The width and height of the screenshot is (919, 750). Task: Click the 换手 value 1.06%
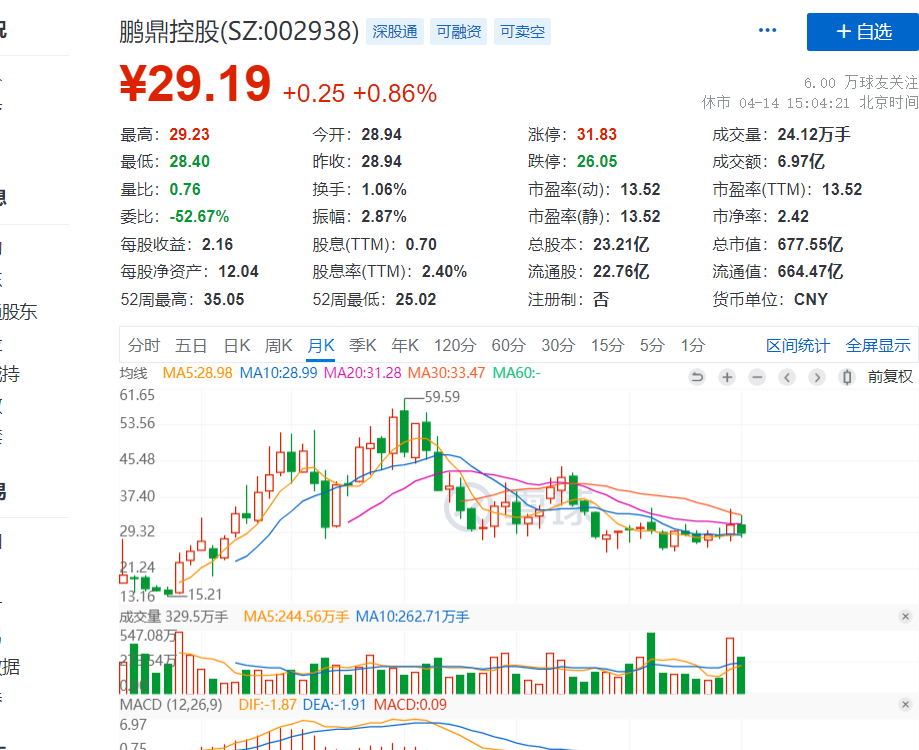(384, 189)
